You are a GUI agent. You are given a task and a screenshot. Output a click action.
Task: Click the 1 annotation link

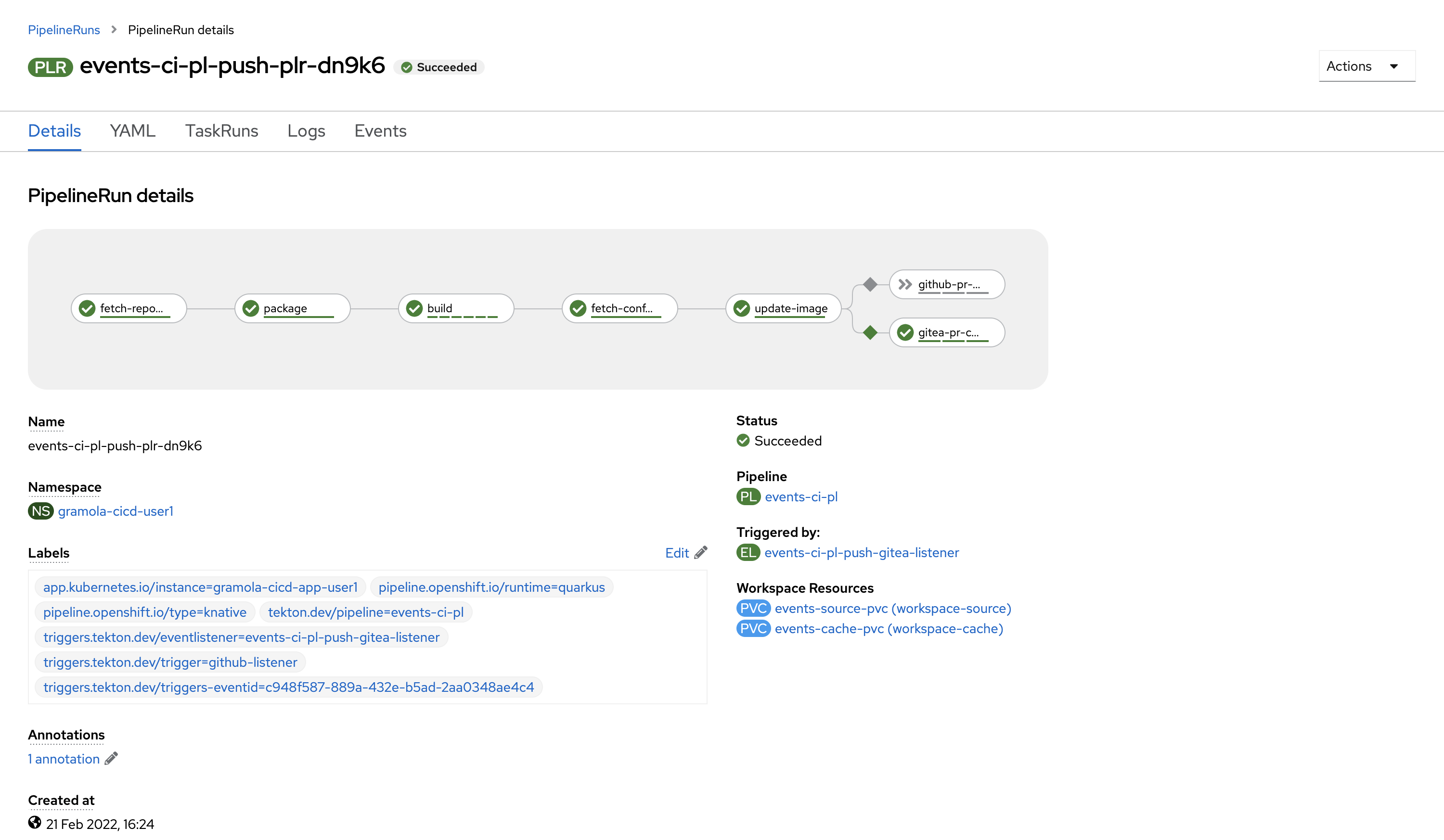pyautogui.click(x=64, y=759)
